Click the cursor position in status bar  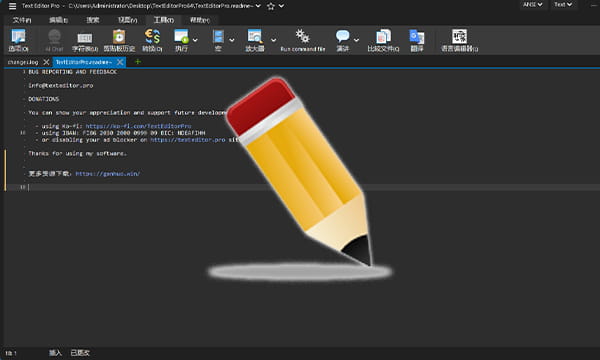click(x=11, y=353)
